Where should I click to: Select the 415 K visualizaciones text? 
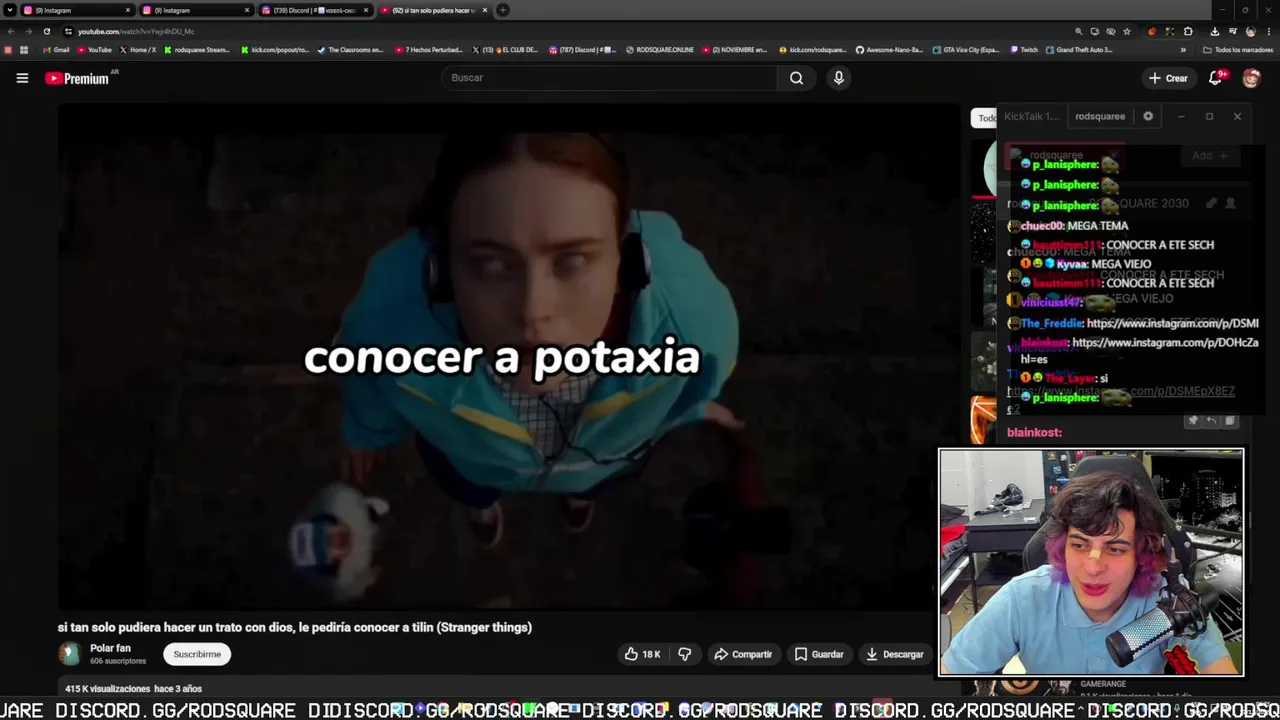coord(108,689)
